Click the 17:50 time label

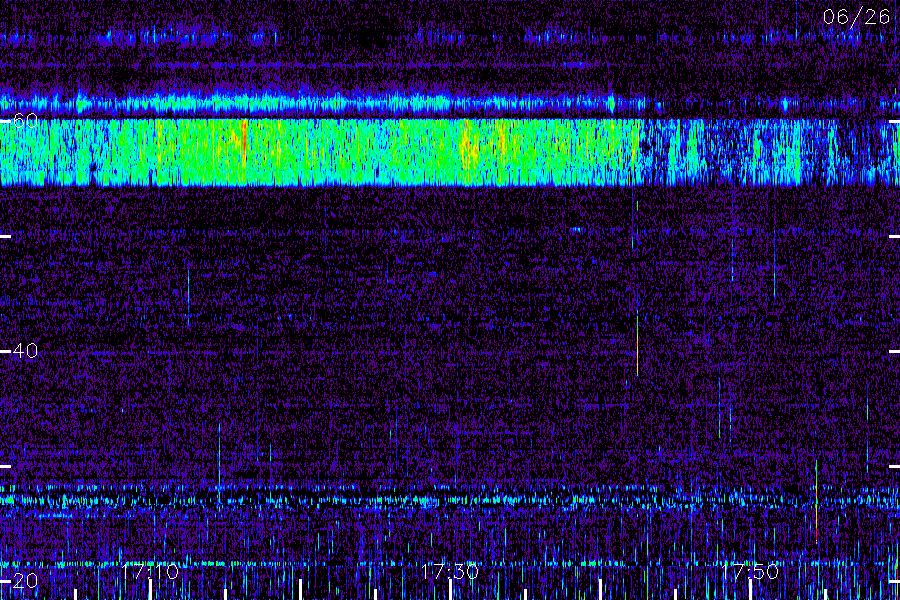(750, 571)
